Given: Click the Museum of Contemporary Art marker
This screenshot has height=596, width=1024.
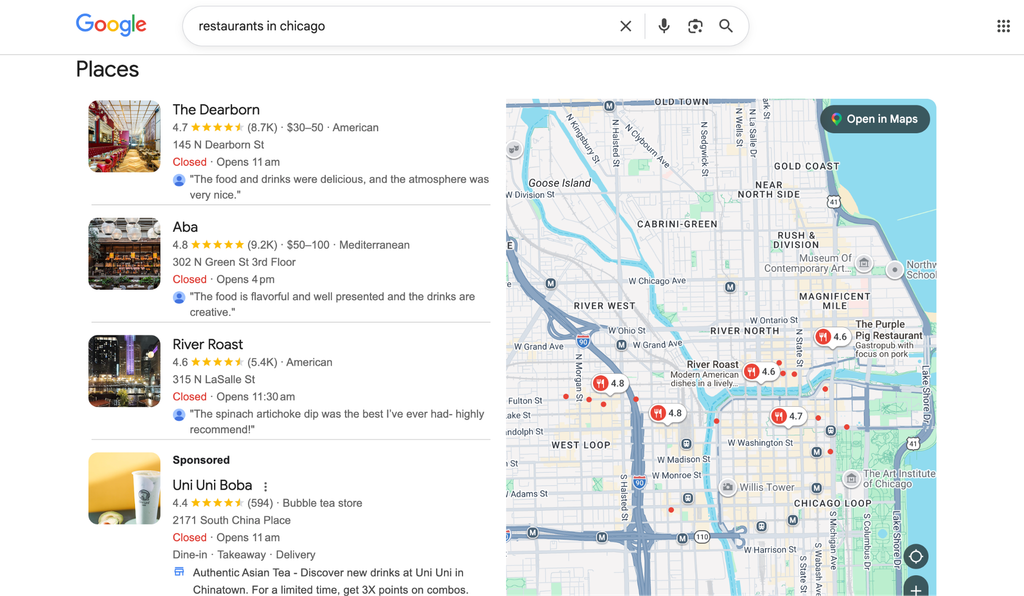Looking at the screenshot, I should click(x=864, y=263).
